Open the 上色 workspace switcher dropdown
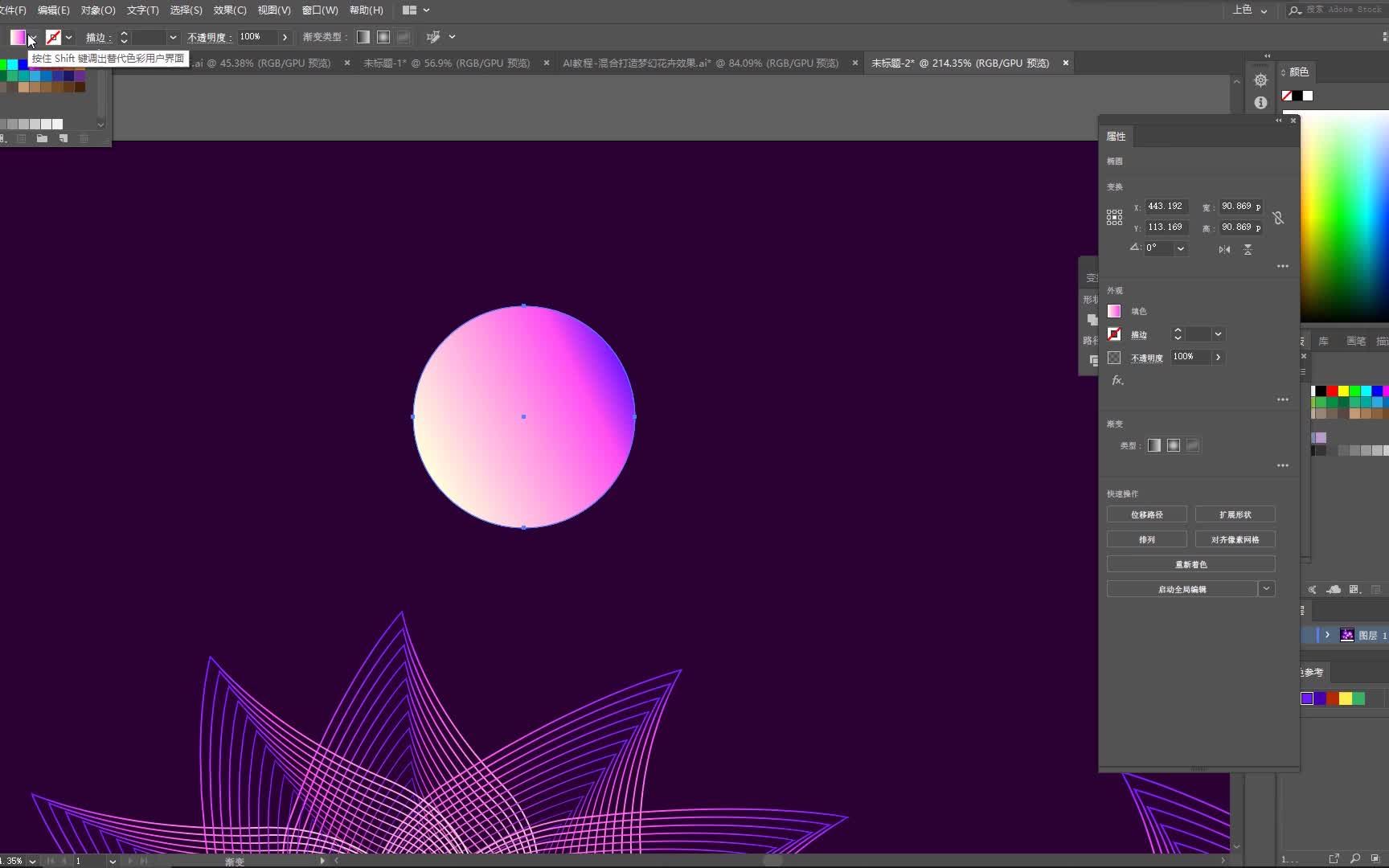 (x=1250, y=10)
